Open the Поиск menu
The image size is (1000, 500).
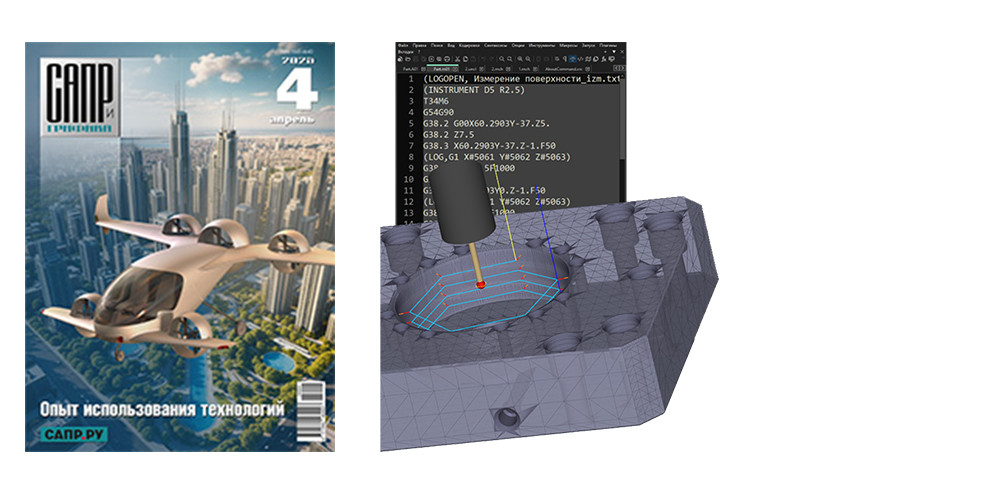[437, 45]
